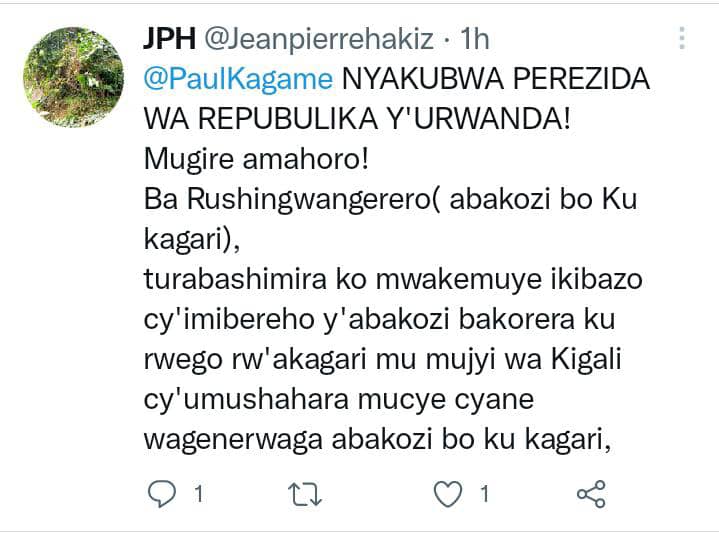Select the 'Mugire amahoro!' line
Viewport: 719px width, 533px height.
tap(256, 159)
